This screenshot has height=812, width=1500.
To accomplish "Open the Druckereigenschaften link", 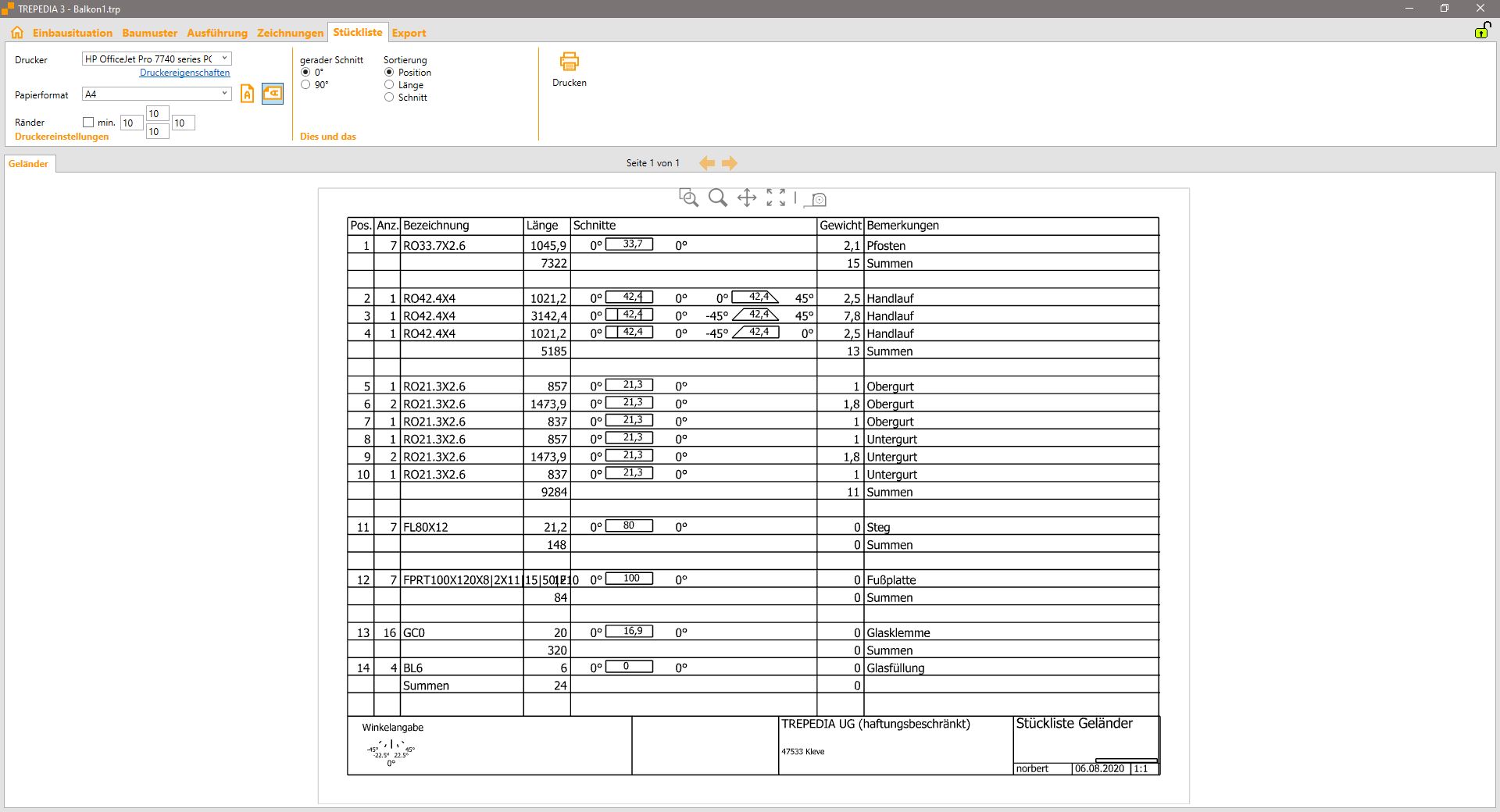I will coord(184,73).
